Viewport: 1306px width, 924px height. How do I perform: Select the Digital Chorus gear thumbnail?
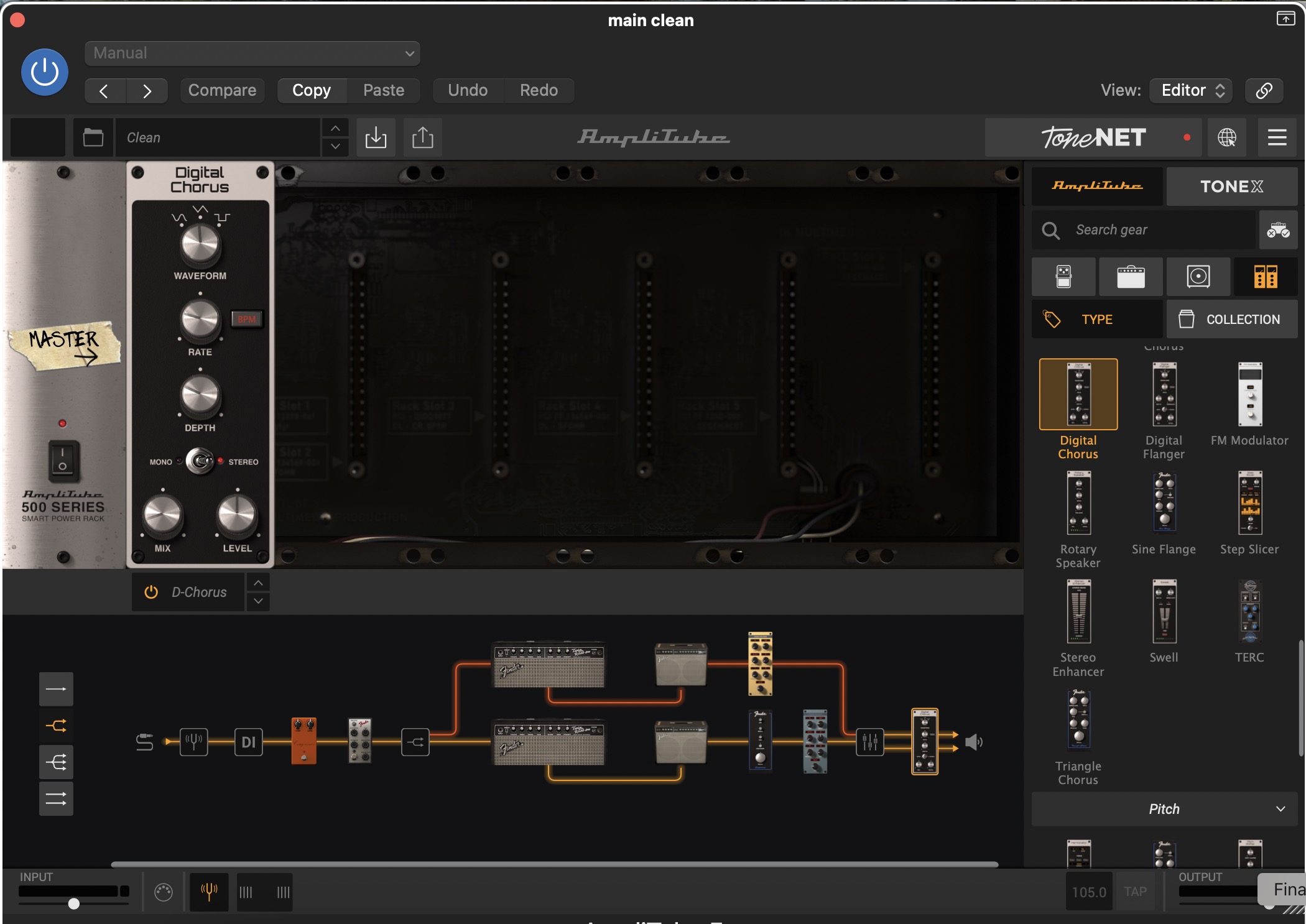pos(1078,394)
